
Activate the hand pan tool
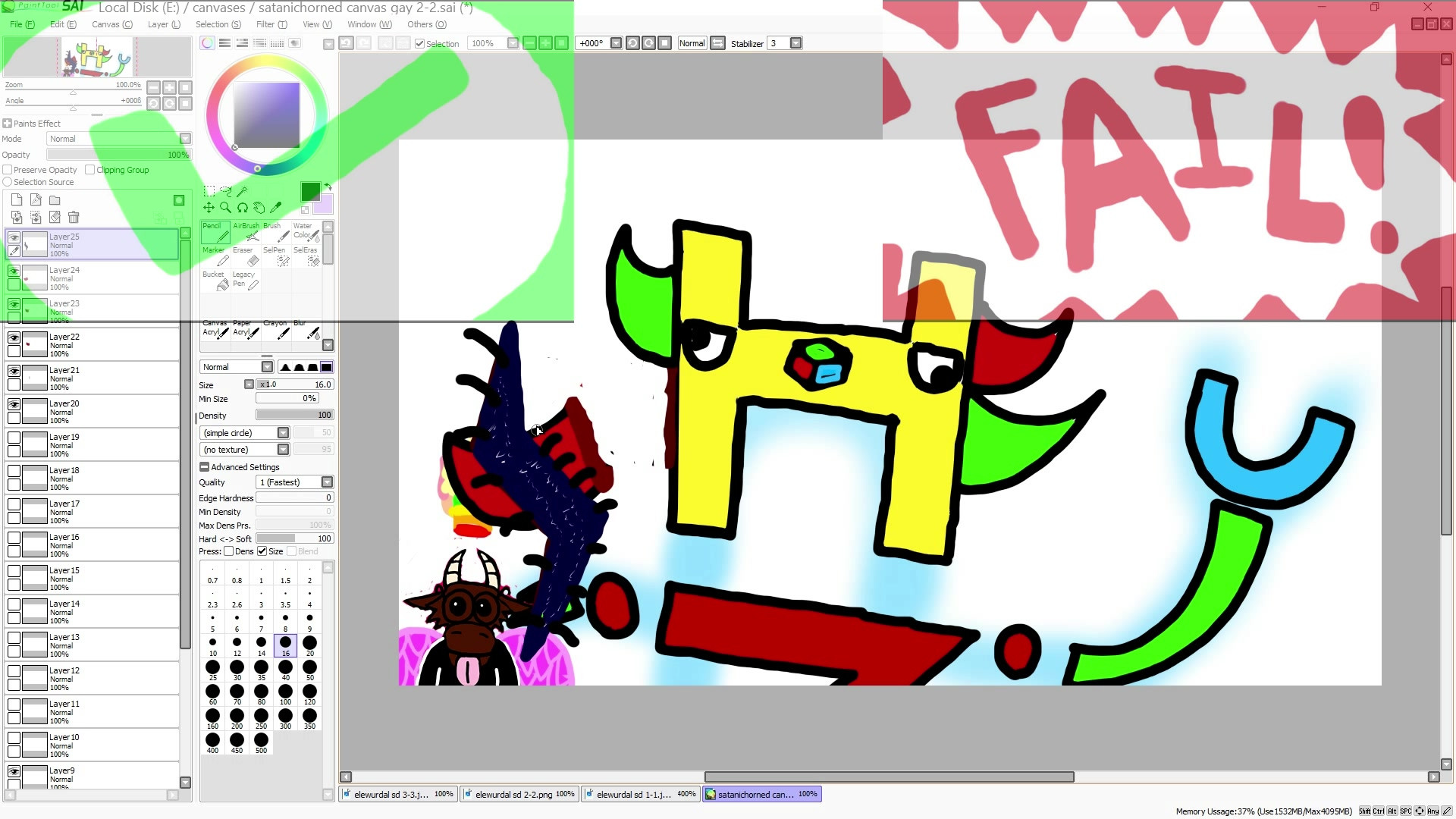pos(259,207)
